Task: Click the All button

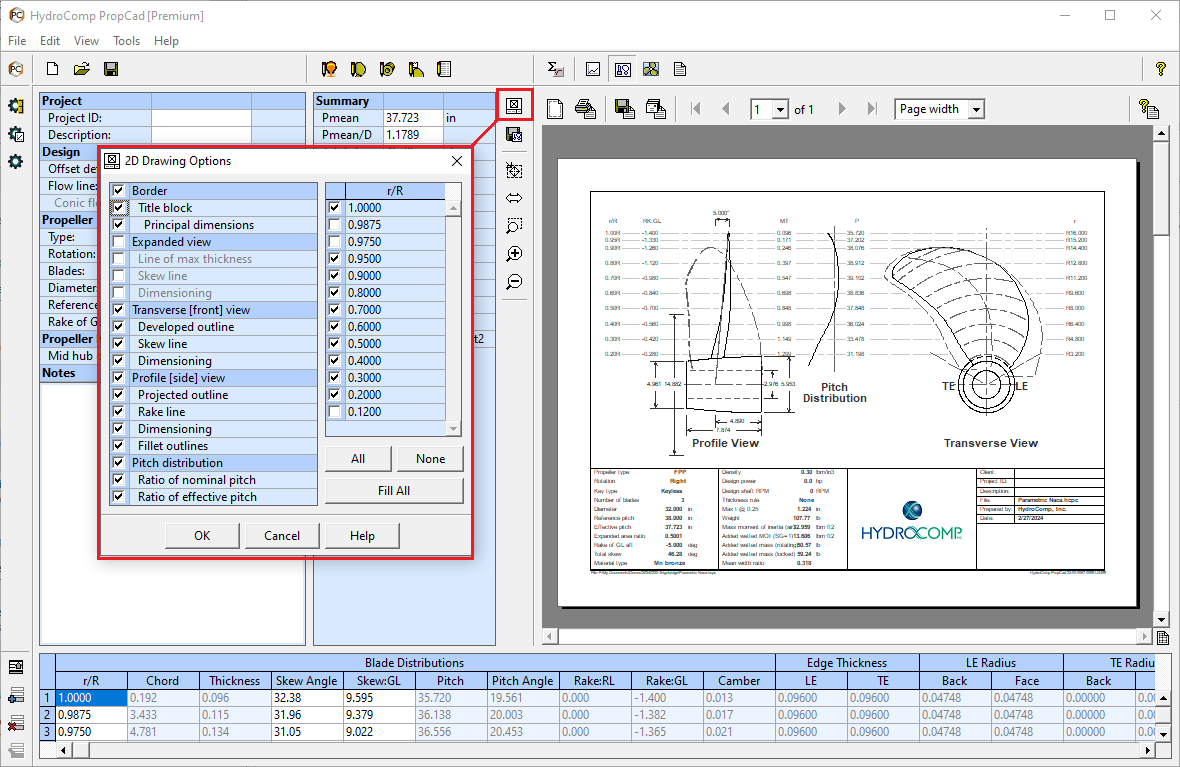Action: [358, 459]
